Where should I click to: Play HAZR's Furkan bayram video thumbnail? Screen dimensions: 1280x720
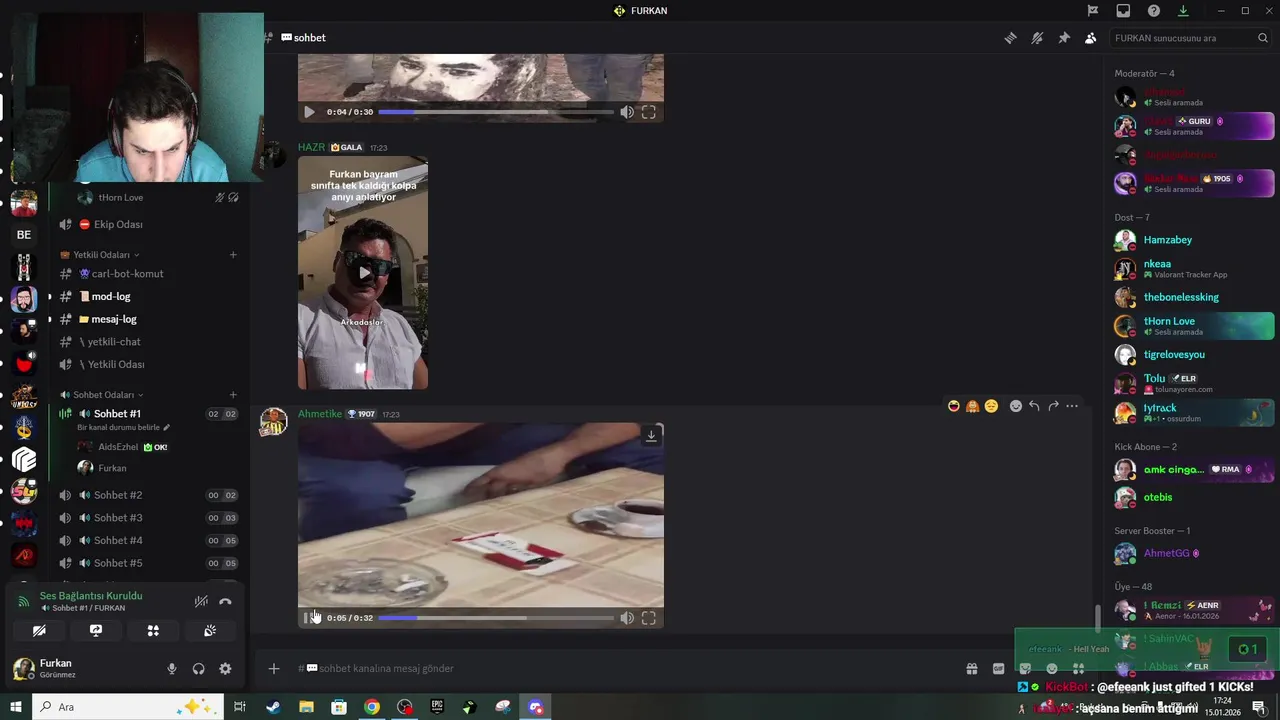[363, 272]
